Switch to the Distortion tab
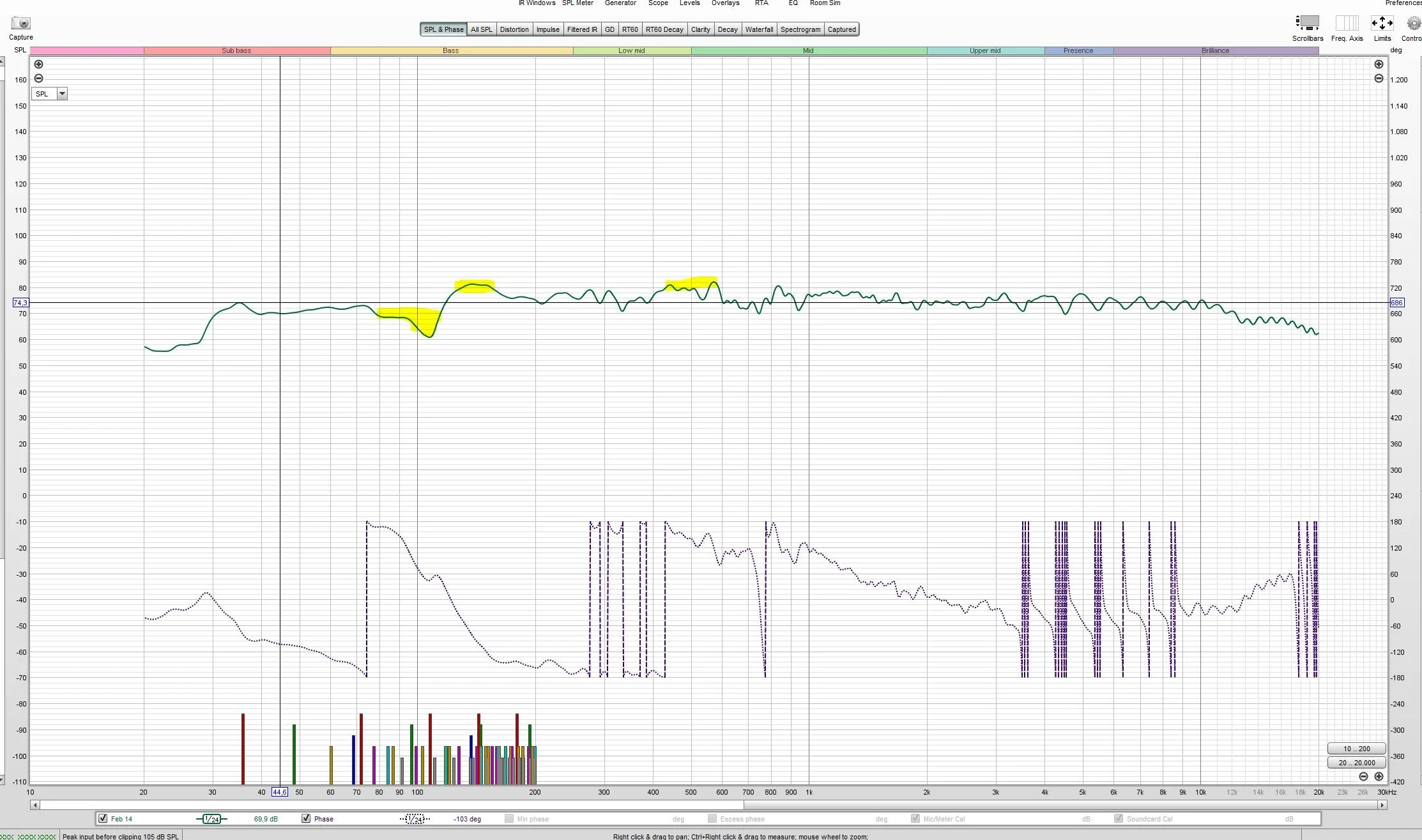1422x840 pixels. (x=514, y=29)
